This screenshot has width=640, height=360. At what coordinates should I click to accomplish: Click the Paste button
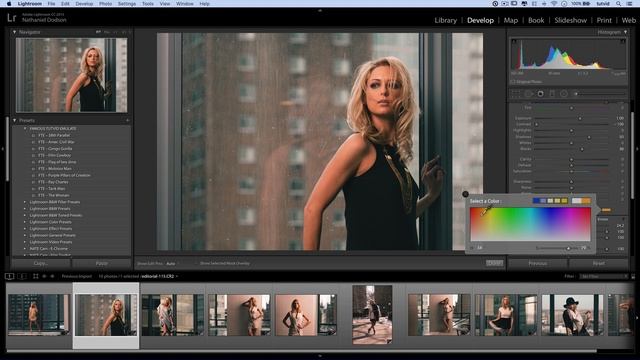[x=102, y=263]
